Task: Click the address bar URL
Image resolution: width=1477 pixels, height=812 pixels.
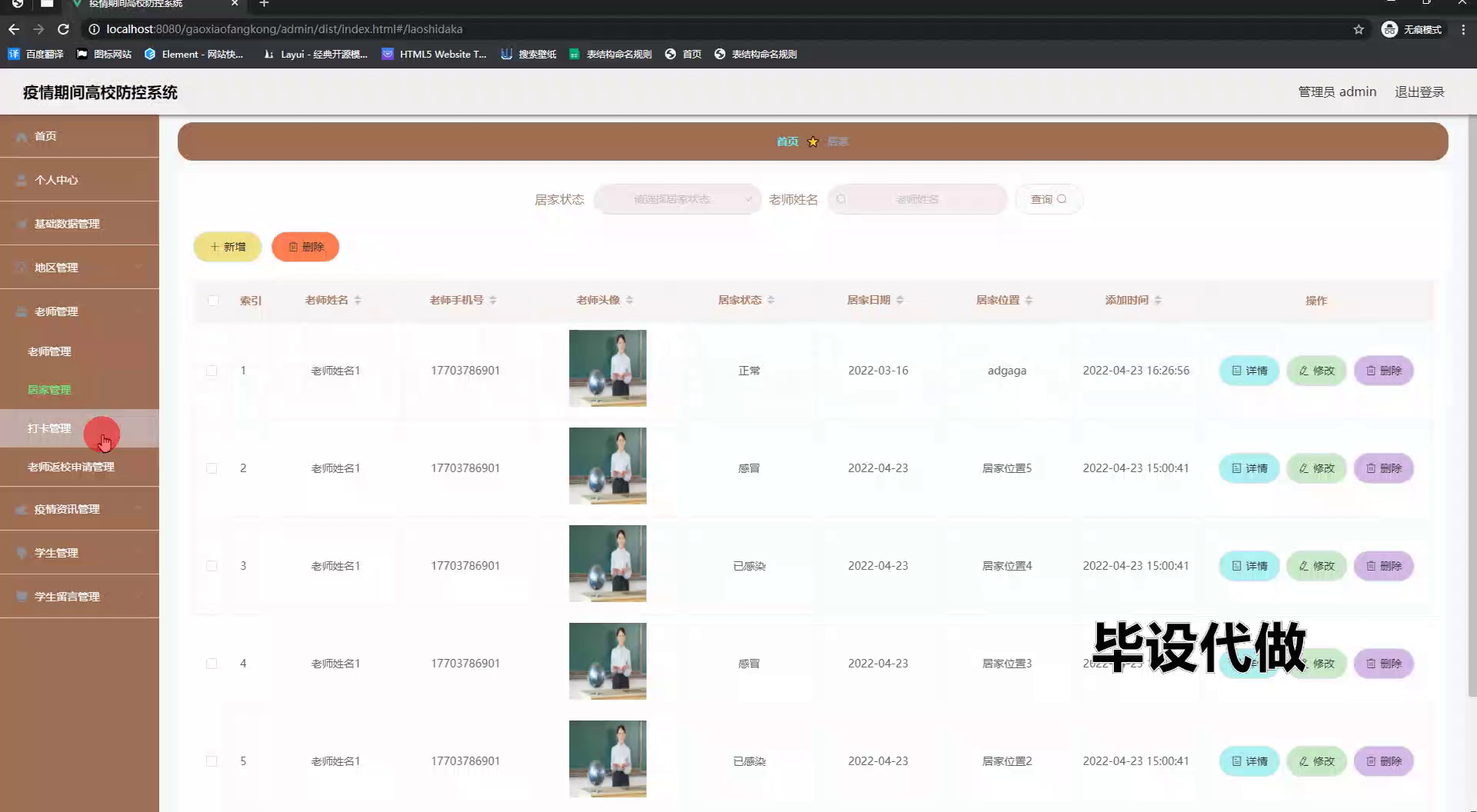Action: point(284,29)
